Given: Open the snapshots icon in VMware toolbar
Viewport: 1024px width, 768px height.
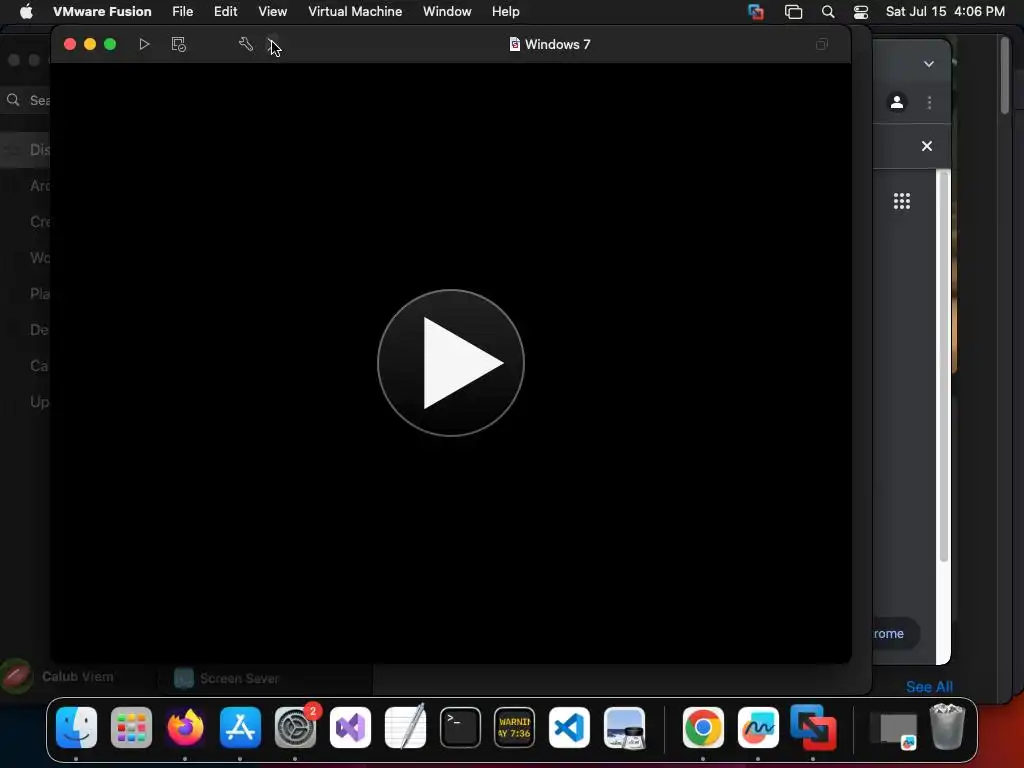Looking at the screenshot, I should (x=178, y=44).
